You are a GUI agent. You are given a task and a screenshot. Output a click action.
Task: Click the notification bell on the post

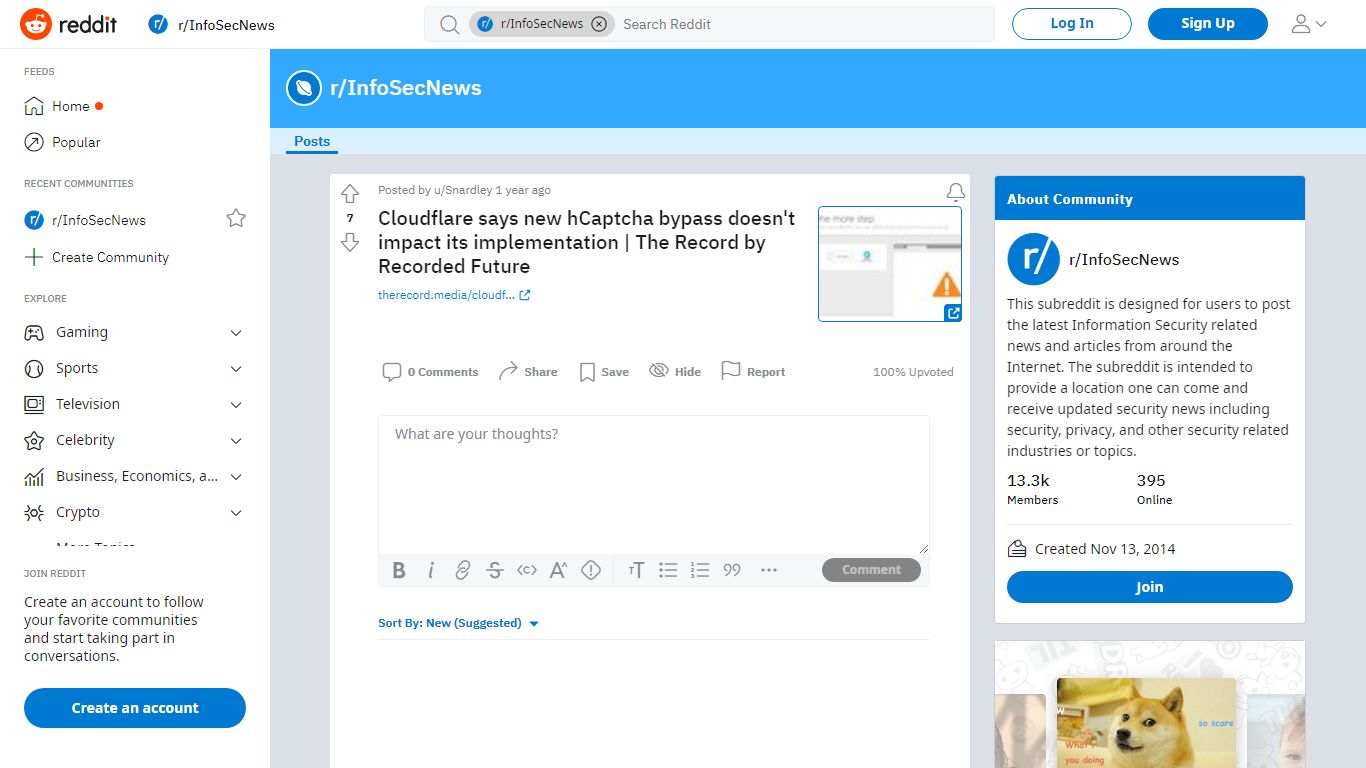(x=955, y=192)
